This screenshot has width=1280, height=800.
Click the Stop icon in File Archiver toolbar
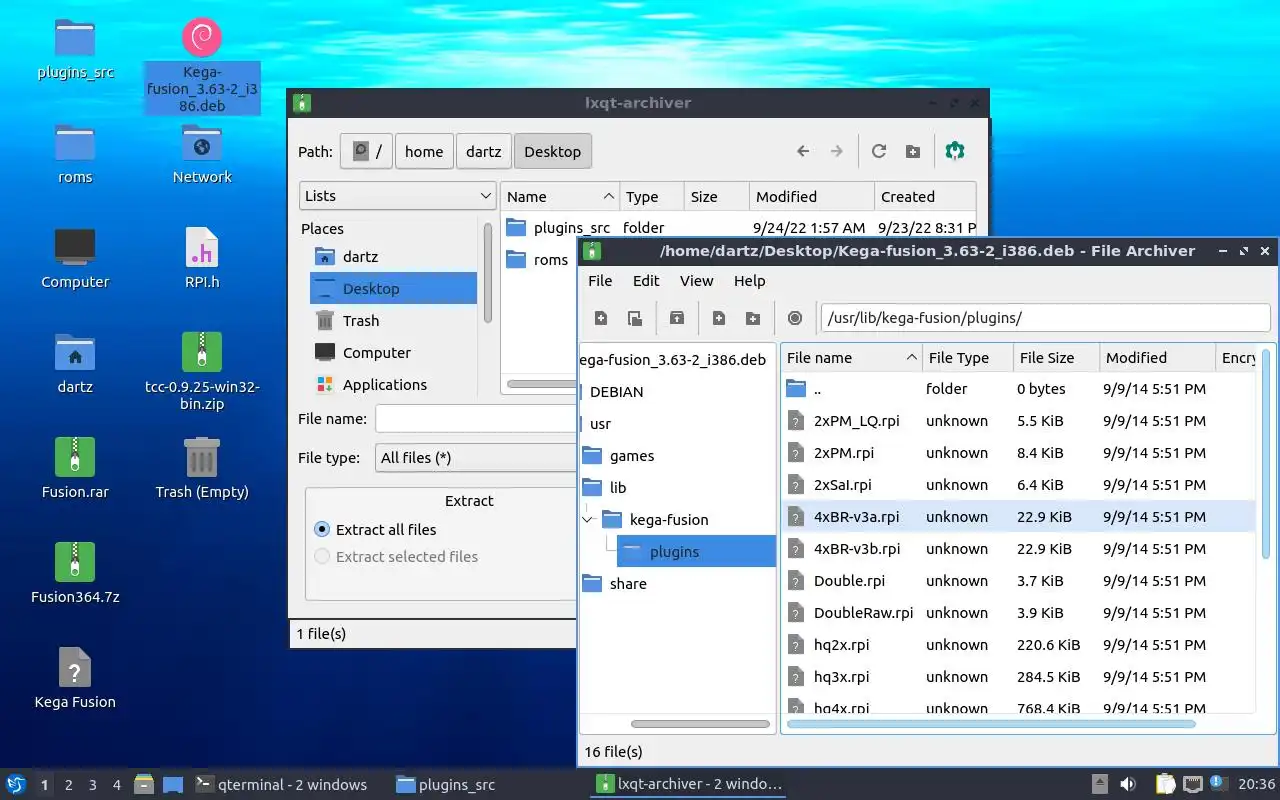pos(795,318)
